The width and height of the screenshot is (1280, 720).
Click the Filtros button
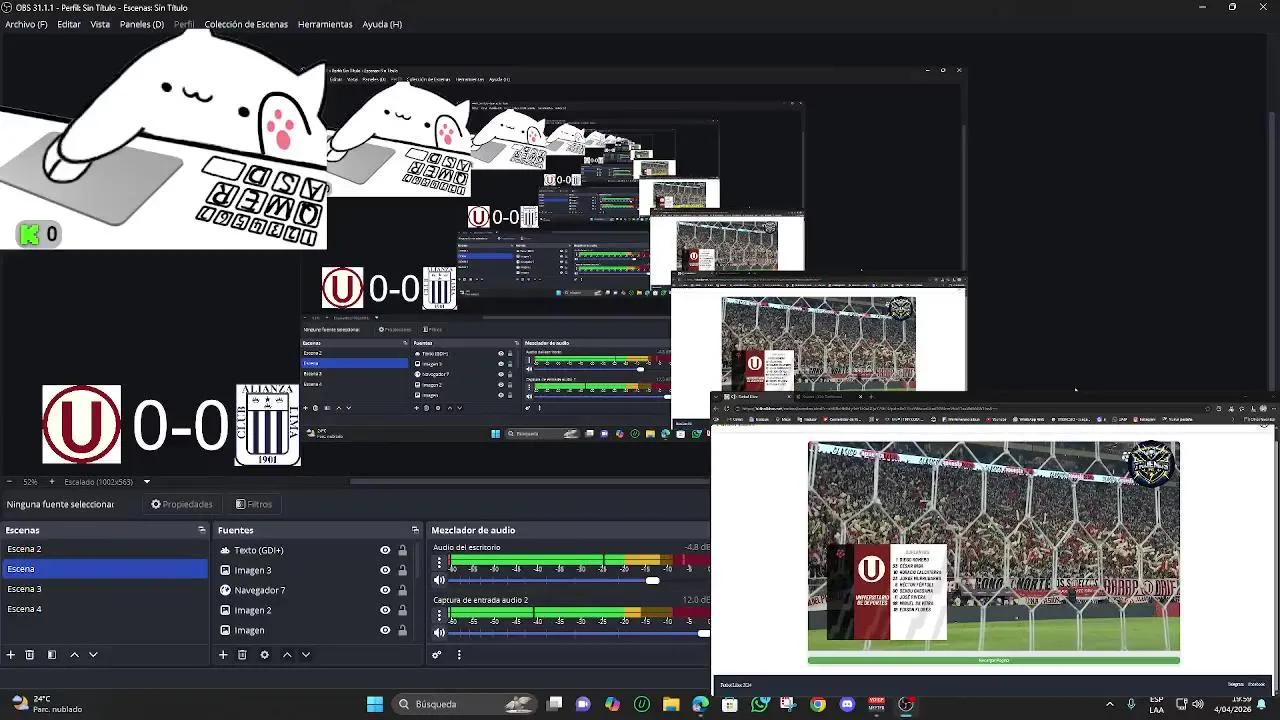(254, 504)
